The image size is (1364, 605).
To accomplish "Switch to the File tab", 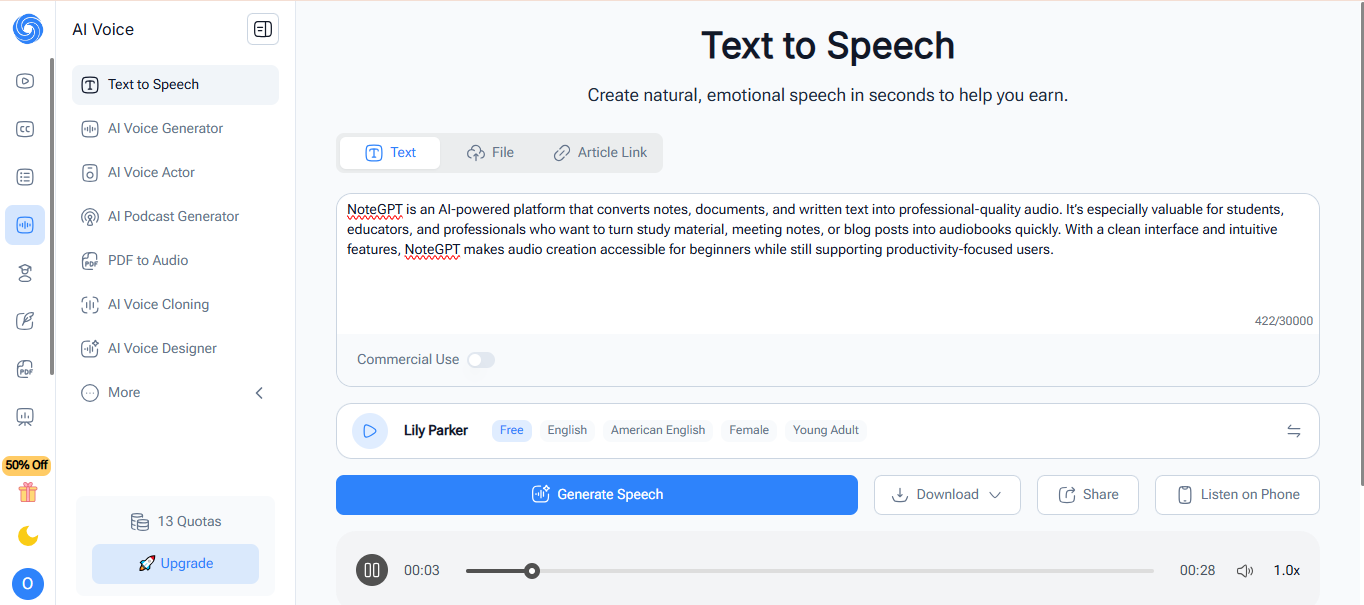I will (490, 153).
